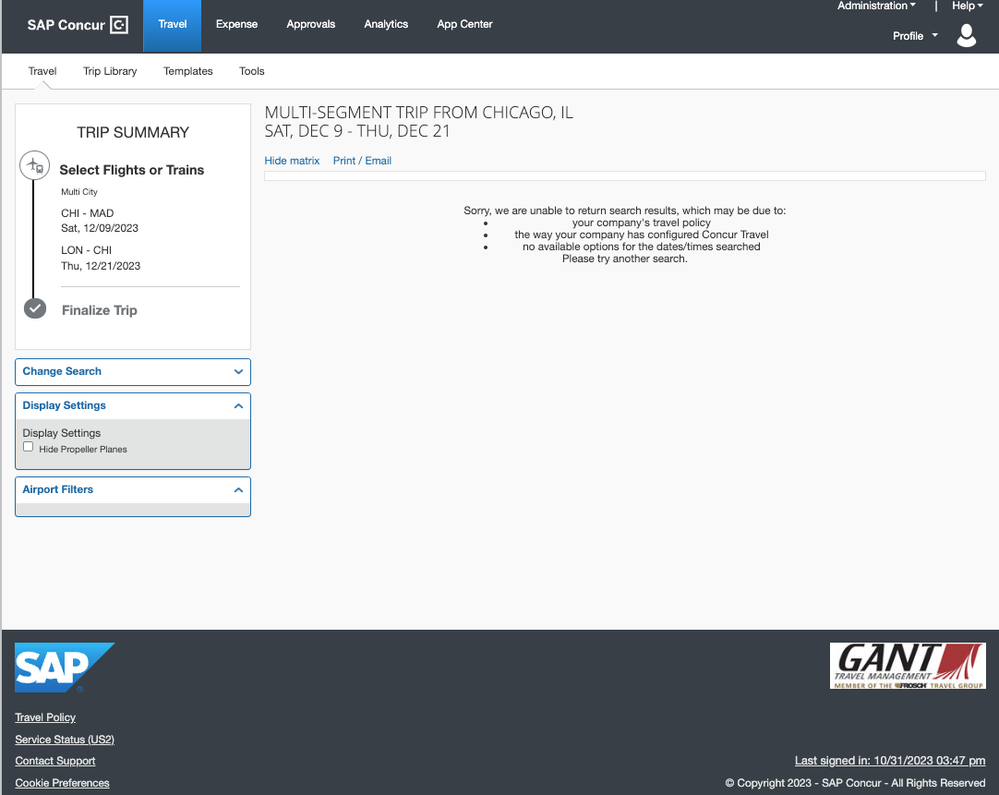The width and height of the screenshot is (999, 795).
Task: Click Select Flights or Trains step
Action: 132,170
